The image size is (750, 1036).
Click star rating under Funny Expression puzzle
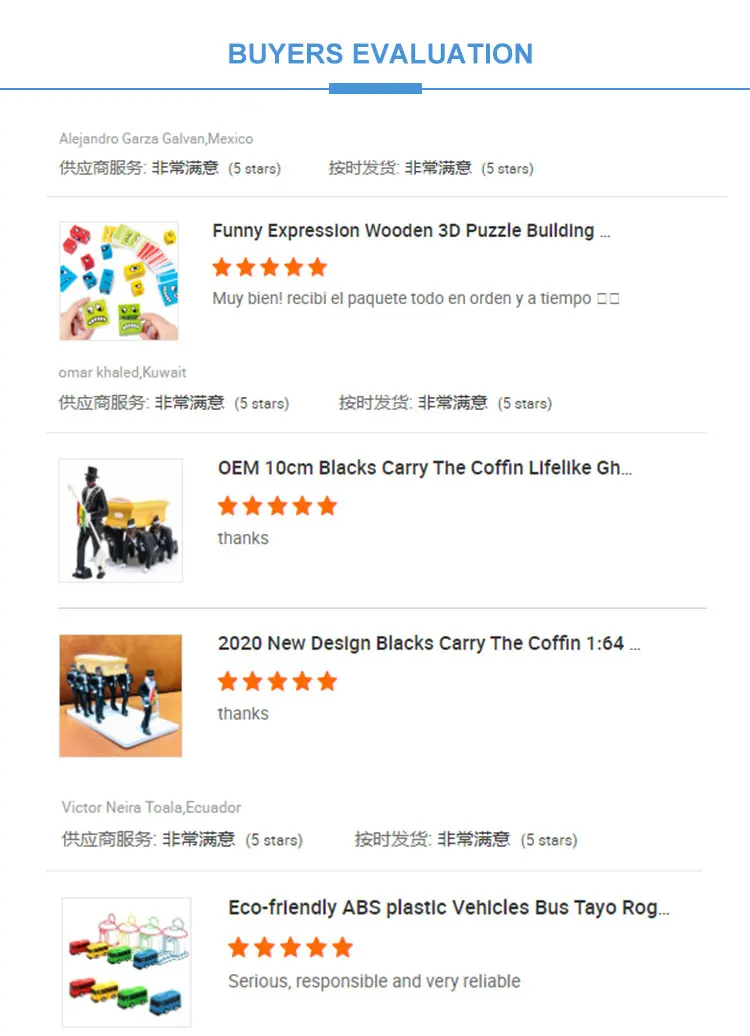tap(270, 267)
